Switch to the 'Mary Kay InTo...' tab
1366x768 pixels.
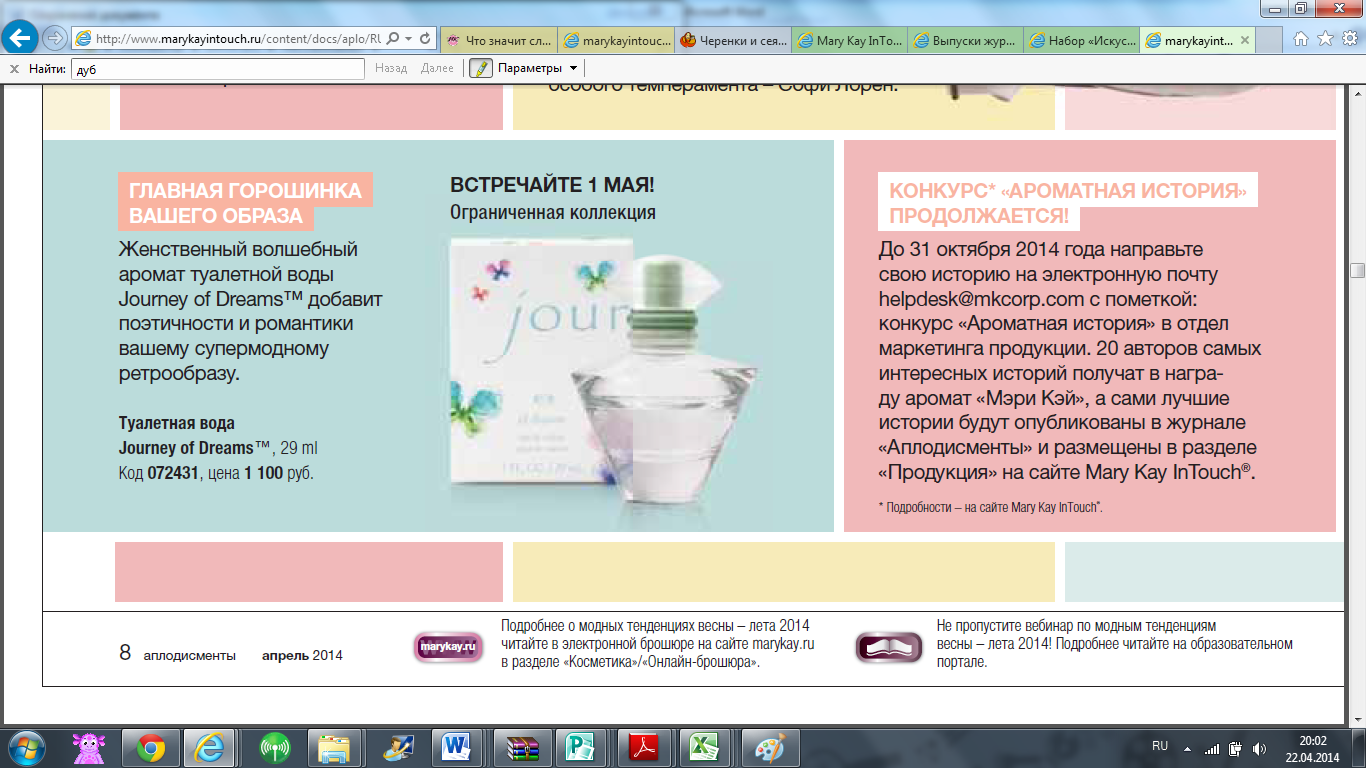click(850, 41)
